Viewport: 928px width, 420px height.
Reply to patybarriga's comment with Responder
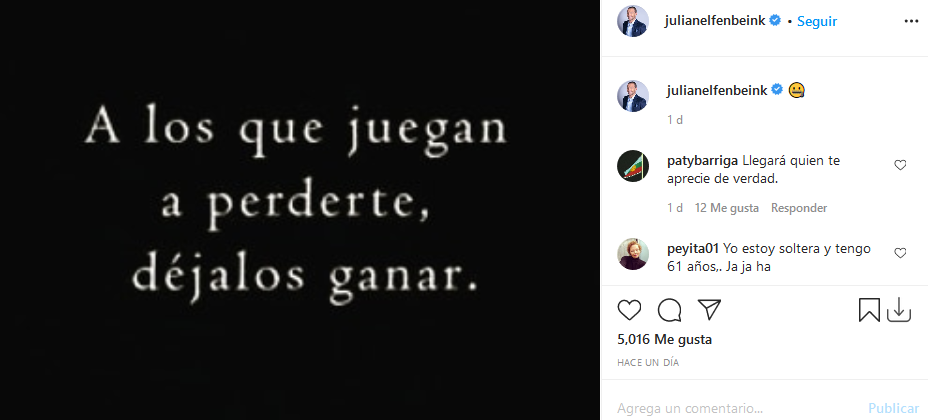(x=799, y=208)
